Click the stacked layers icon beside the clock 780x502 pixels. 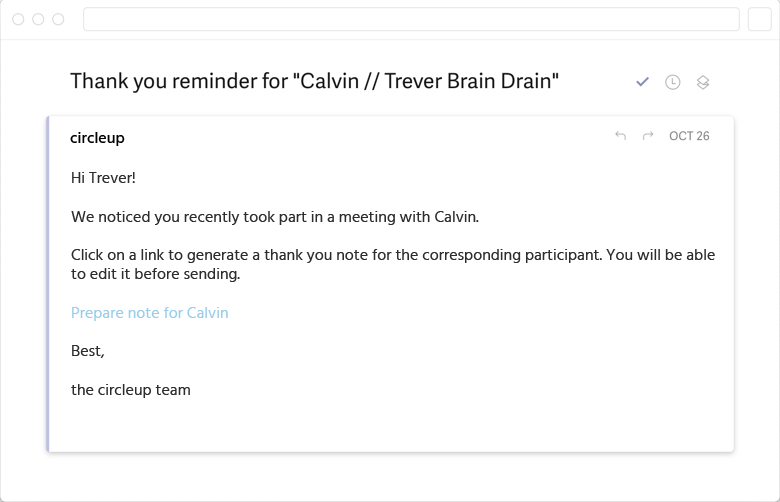pyautogui.click(x=703, y=82)
